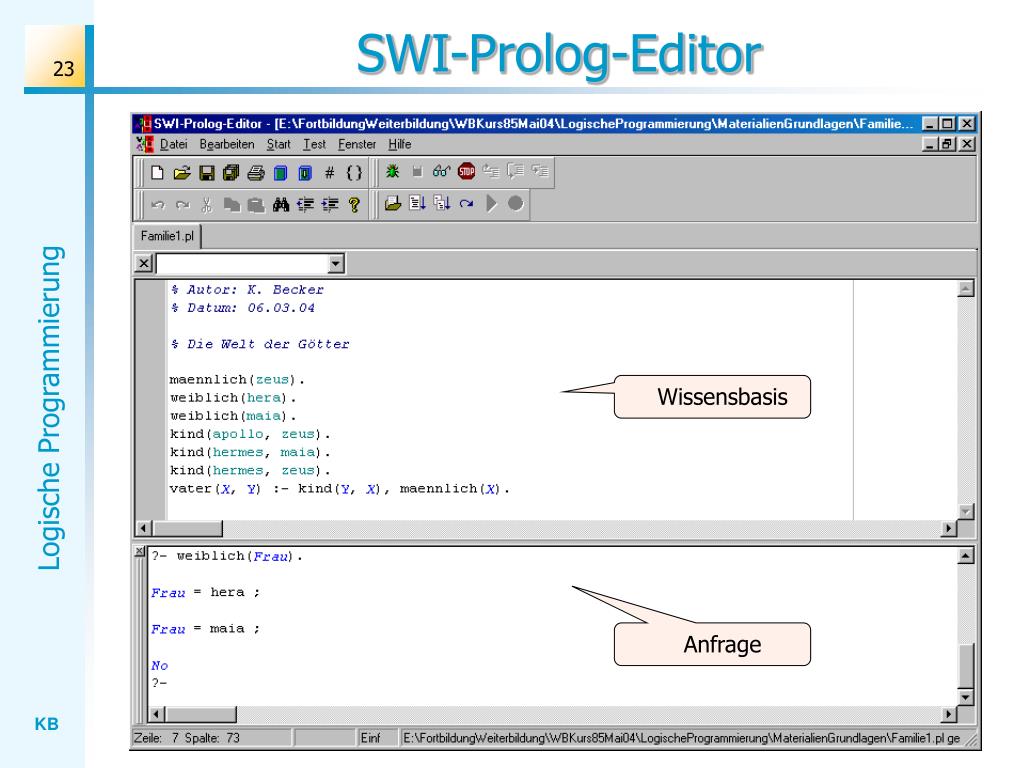Click the red STOP sign icon
Screen dimensions: 1024x768
pos(466,172)
